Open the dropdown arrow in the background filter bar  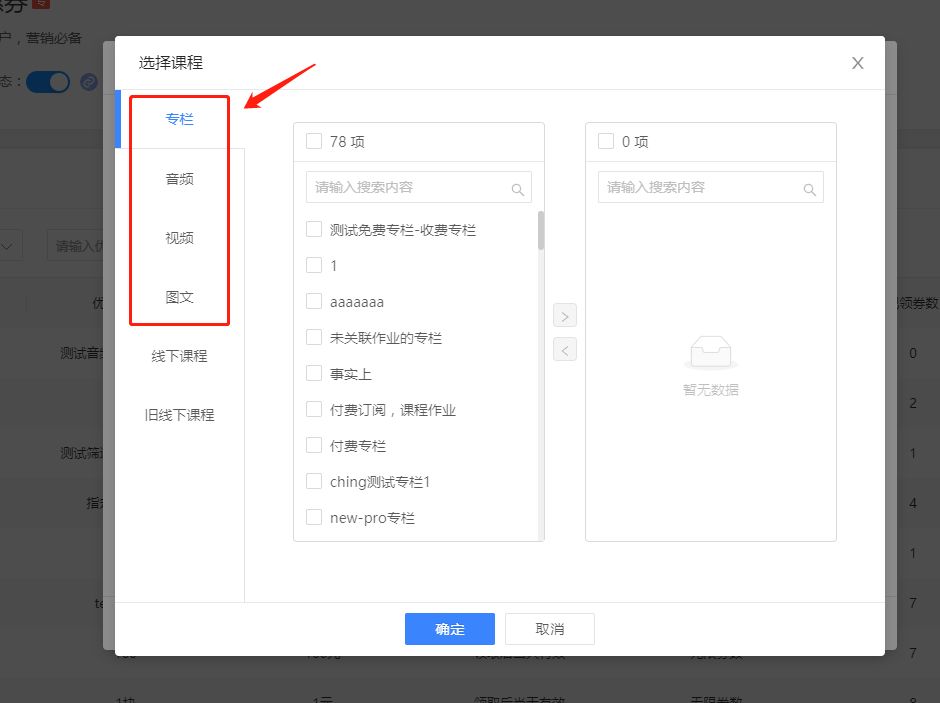(7, 246)
